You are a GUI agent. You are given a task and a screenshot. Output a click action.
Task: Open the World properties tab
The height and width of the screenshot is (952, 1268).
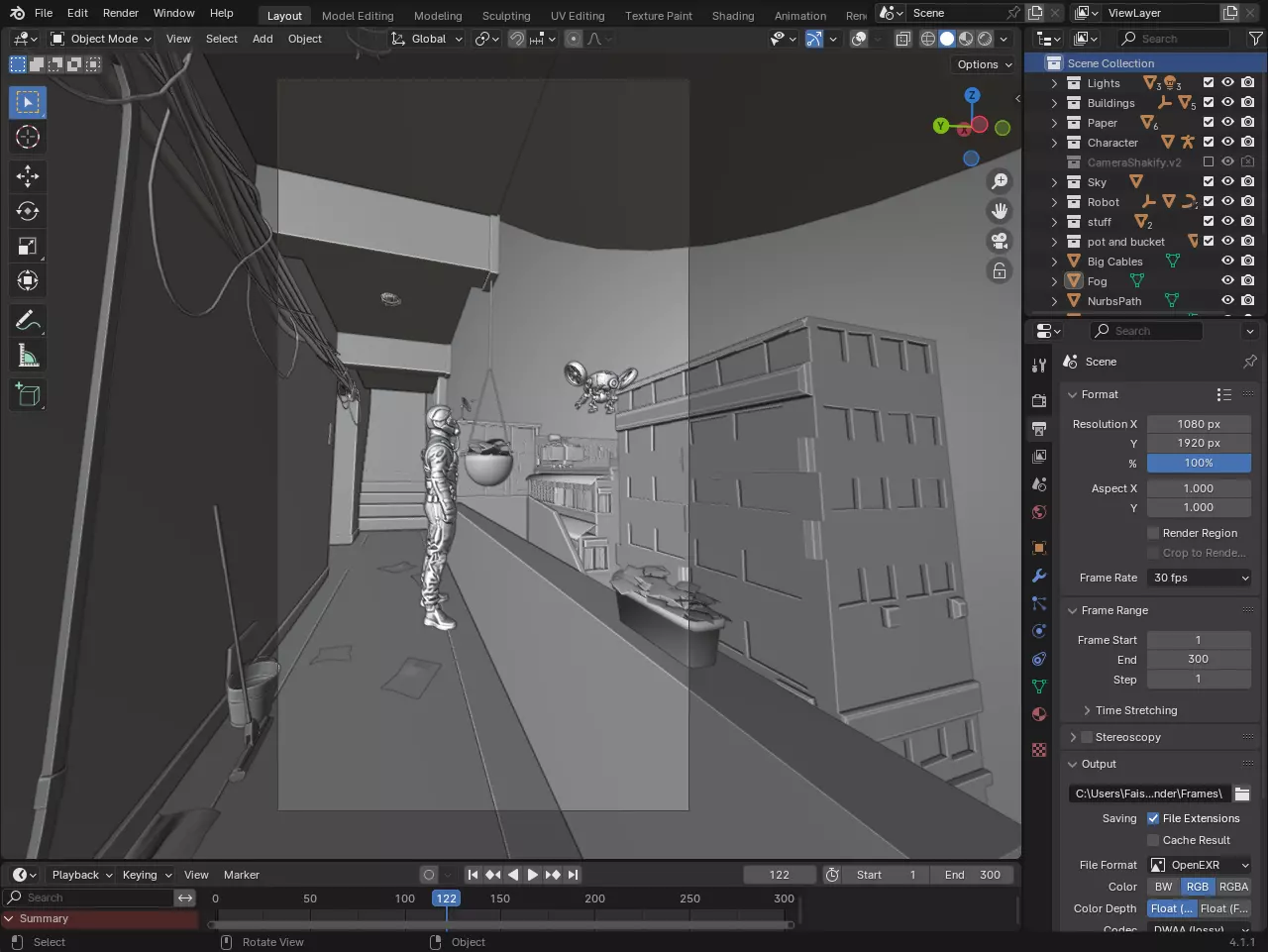click(x=1039, y=512)
